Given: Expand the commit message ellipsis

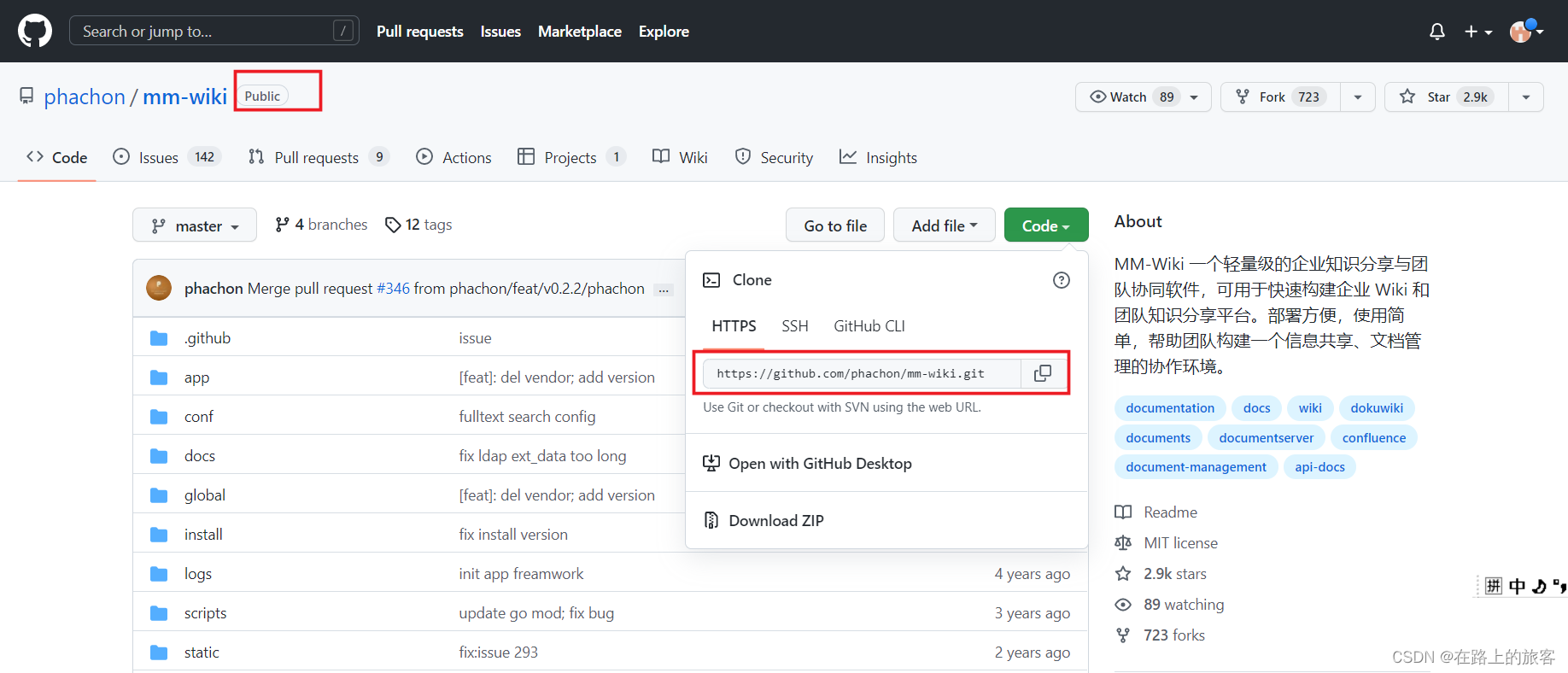Looking at the screenshot, I should [x=663, y=290].
